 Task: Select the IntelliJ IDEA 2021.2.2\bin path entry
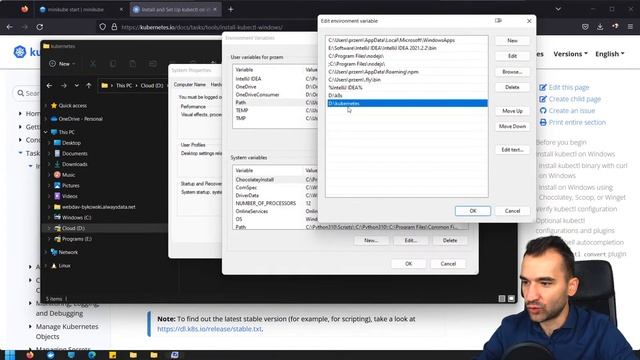pos(407,48)
